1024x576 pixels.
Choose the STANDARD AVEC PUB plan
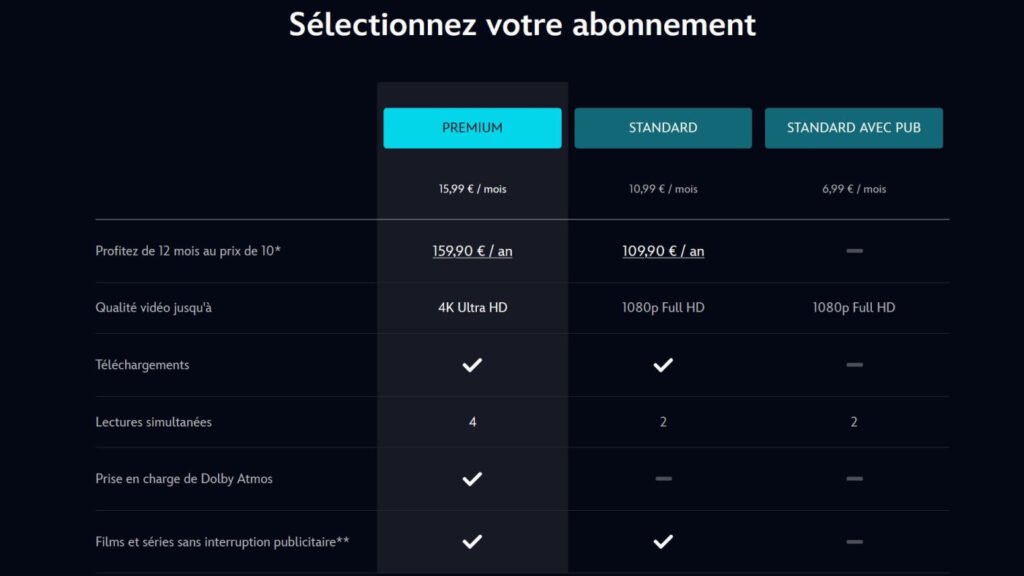tap(854, 127)
